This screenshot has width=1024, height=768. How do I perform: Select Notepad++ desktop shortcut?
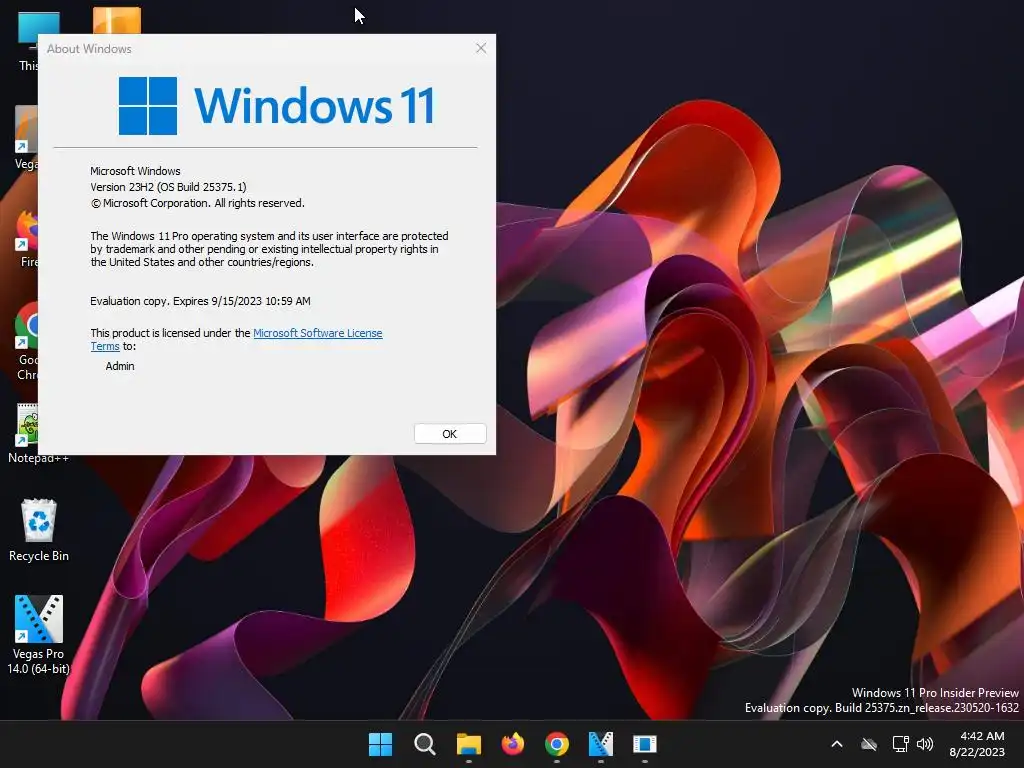point(26,433)
